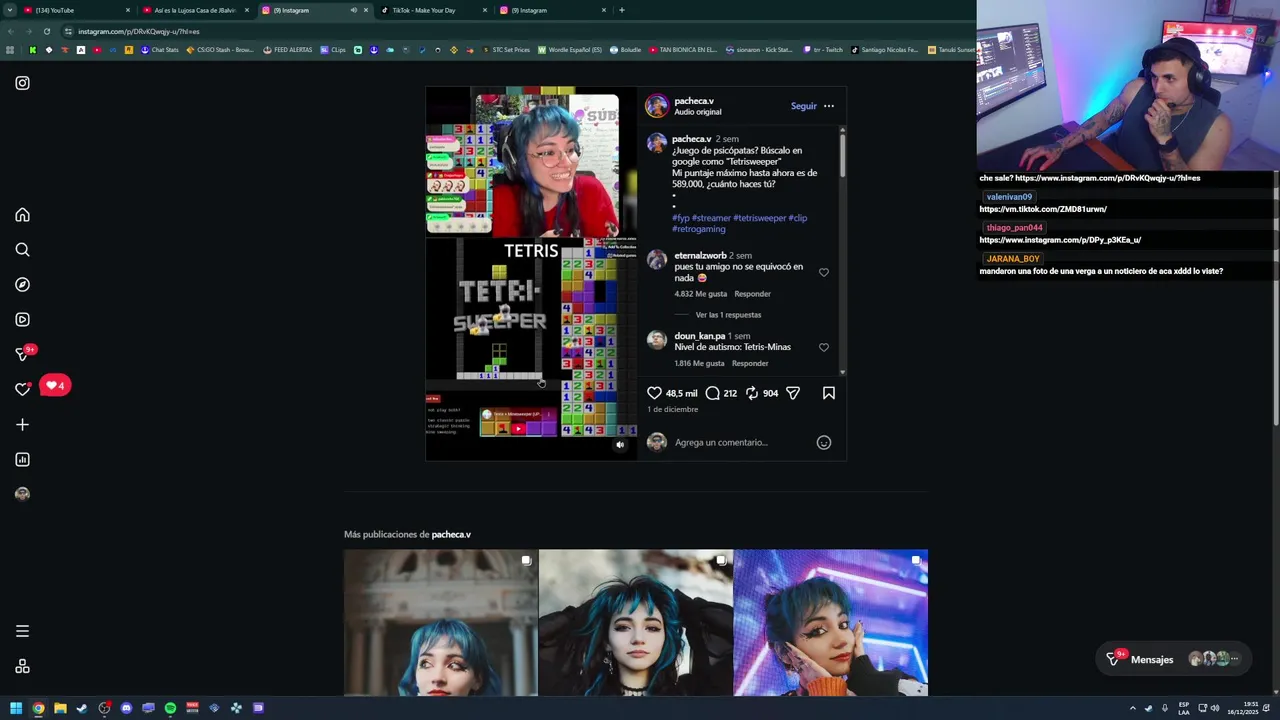Open thiago_pan044's Instagram link in chat
This screenshot has width=1280, height=720.
(x=1060, y=240)
